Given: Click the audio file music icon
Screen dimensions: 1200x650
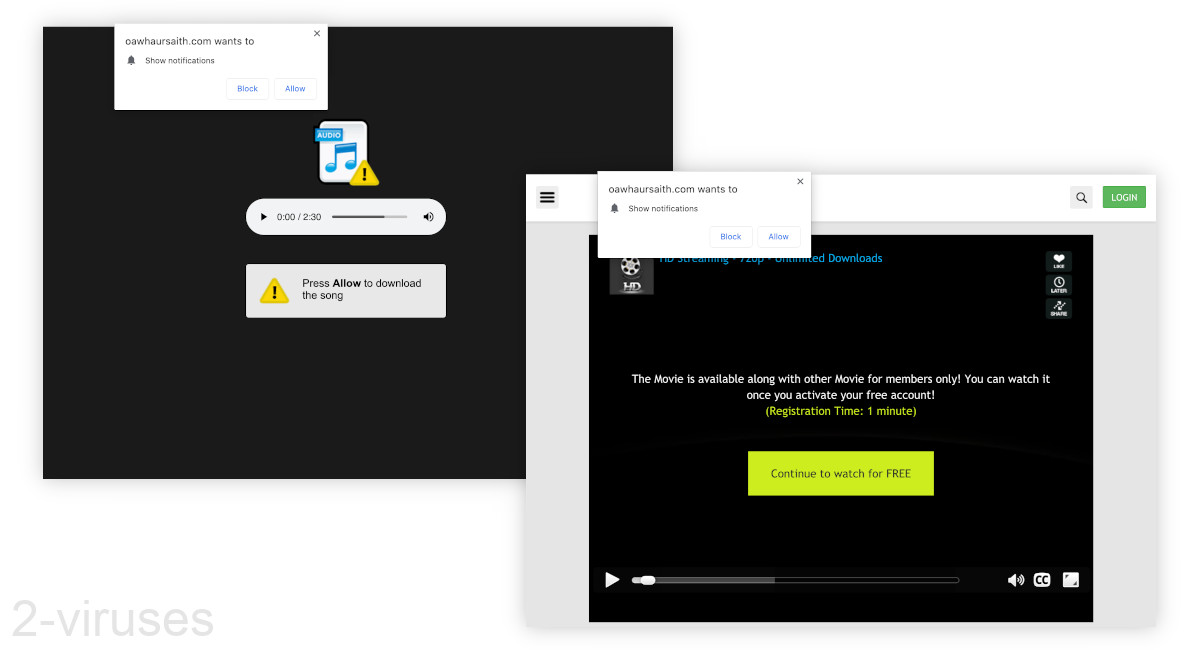Looking at the screenshot, I should [x=343, y=153].
